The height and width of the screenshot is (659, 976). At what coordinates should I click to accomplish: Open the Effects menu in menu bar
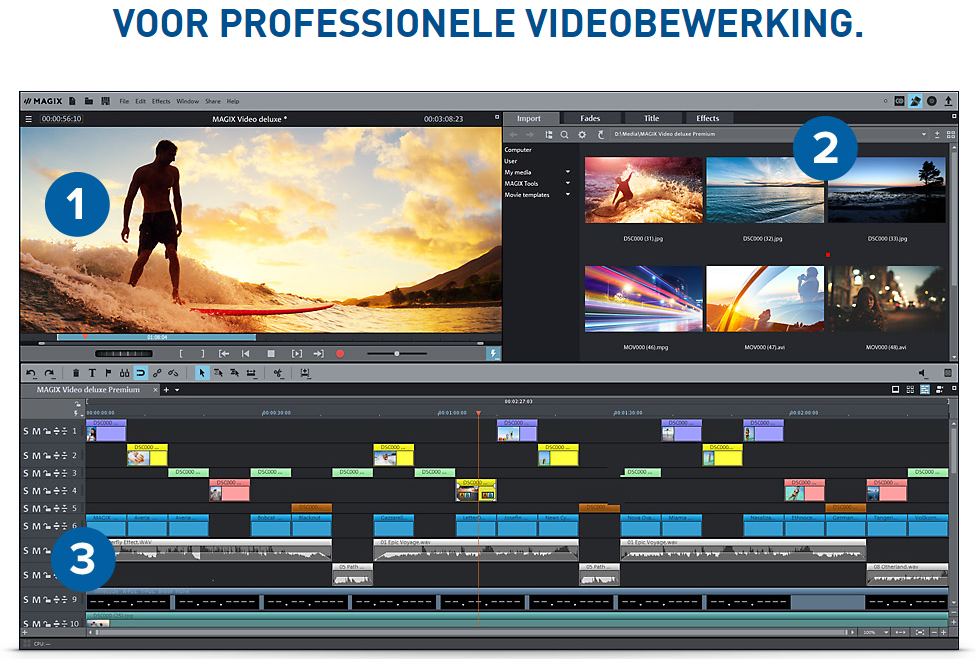[x=161, y=101]
